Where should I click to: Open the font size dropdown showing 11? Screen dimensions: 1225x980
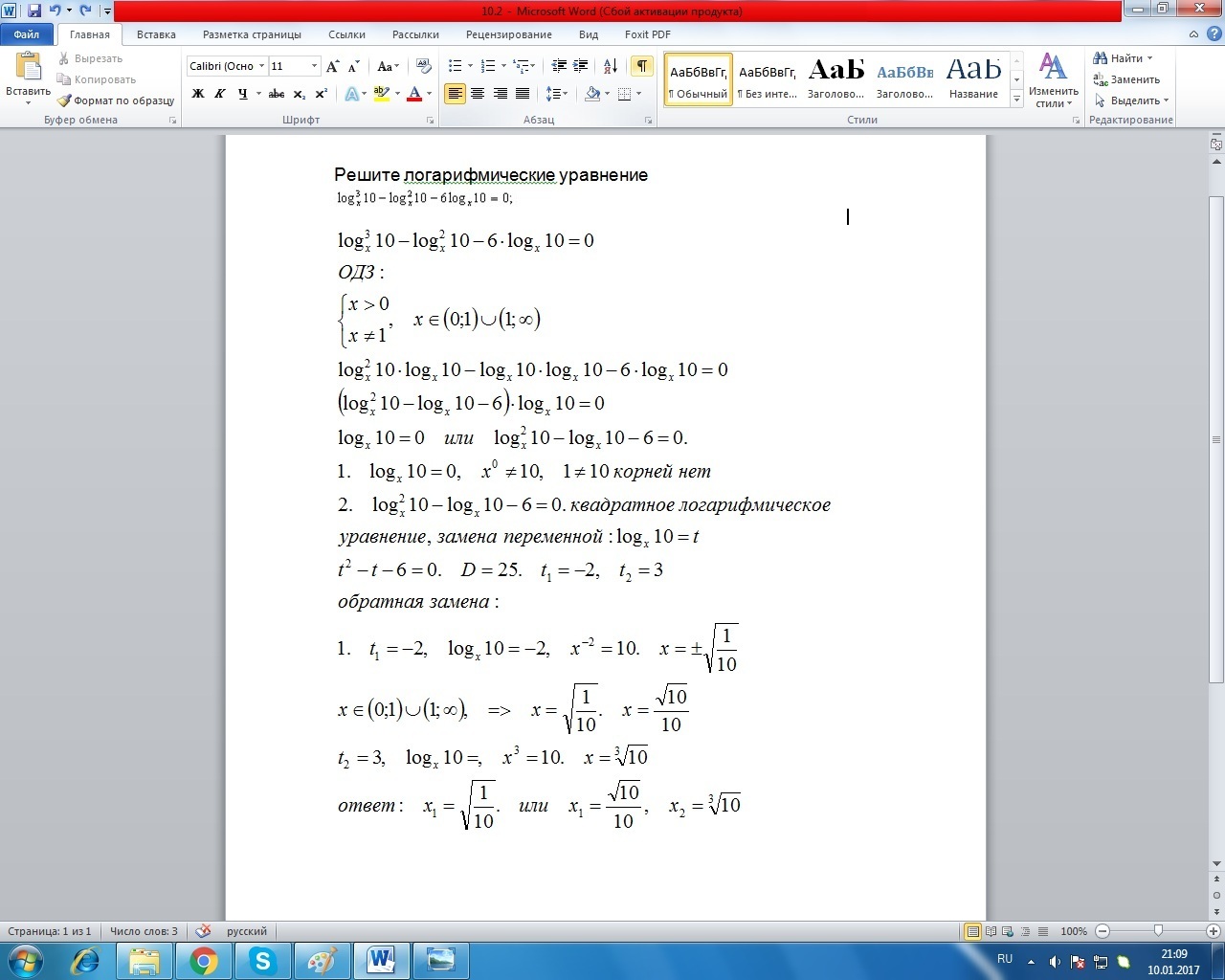tap(314, 66)
